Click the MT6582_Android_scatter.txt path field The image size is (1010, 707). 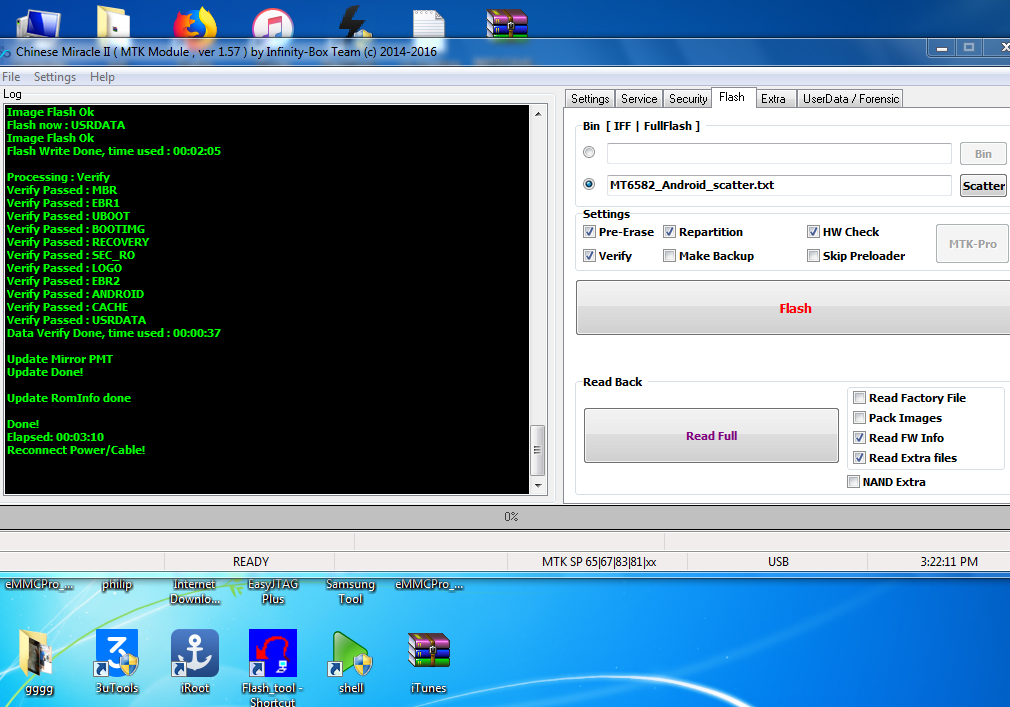(x=779, y=185)
